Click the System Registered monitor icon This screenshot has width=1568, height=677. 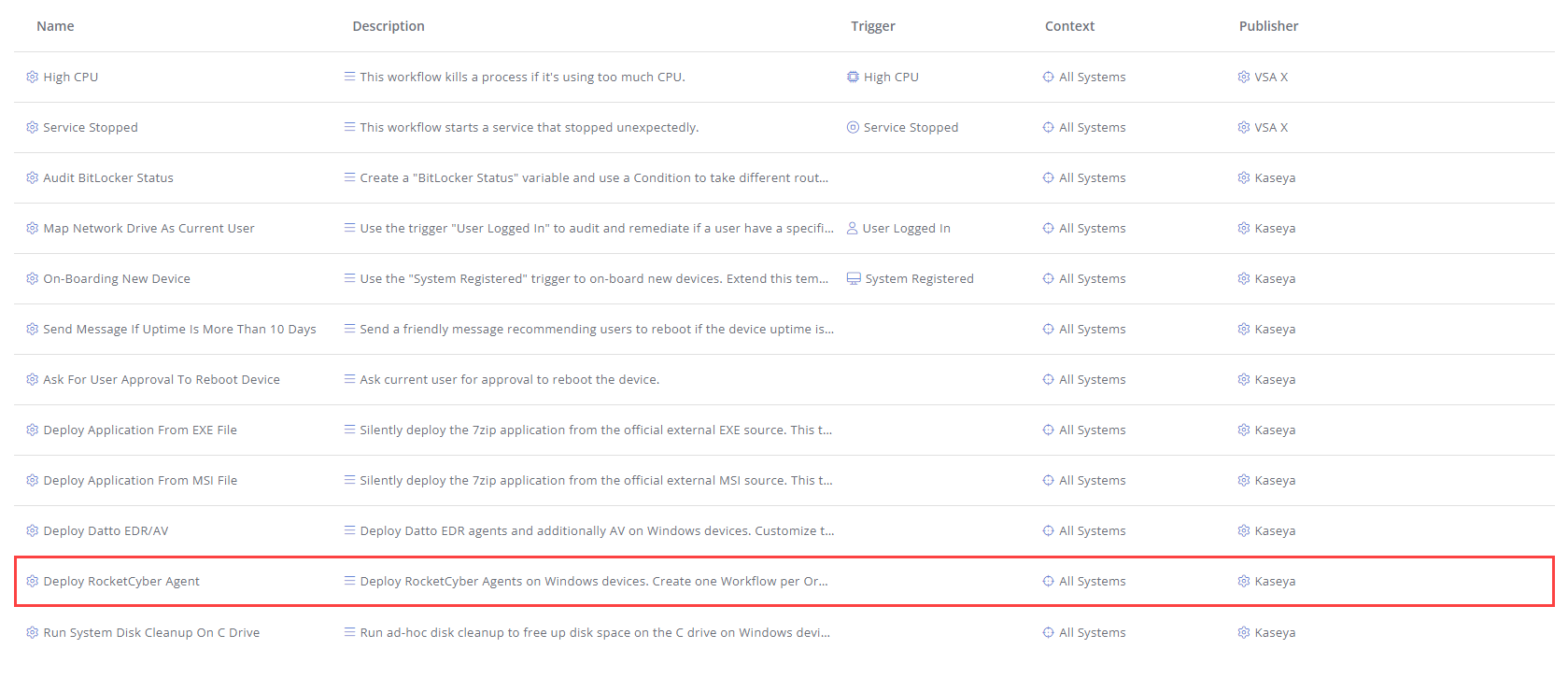coord(854,278)
